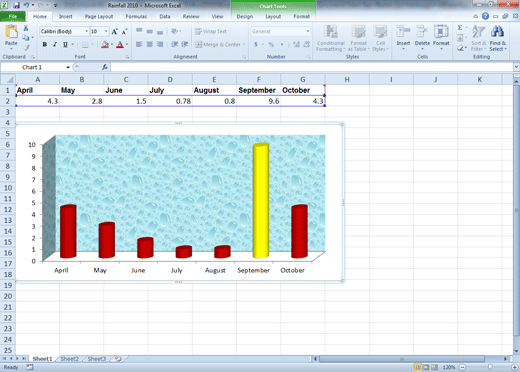Viewport: 520px width, 372px height.
Task: Click the Format as Table icon
Action: (x=358, y=32)
